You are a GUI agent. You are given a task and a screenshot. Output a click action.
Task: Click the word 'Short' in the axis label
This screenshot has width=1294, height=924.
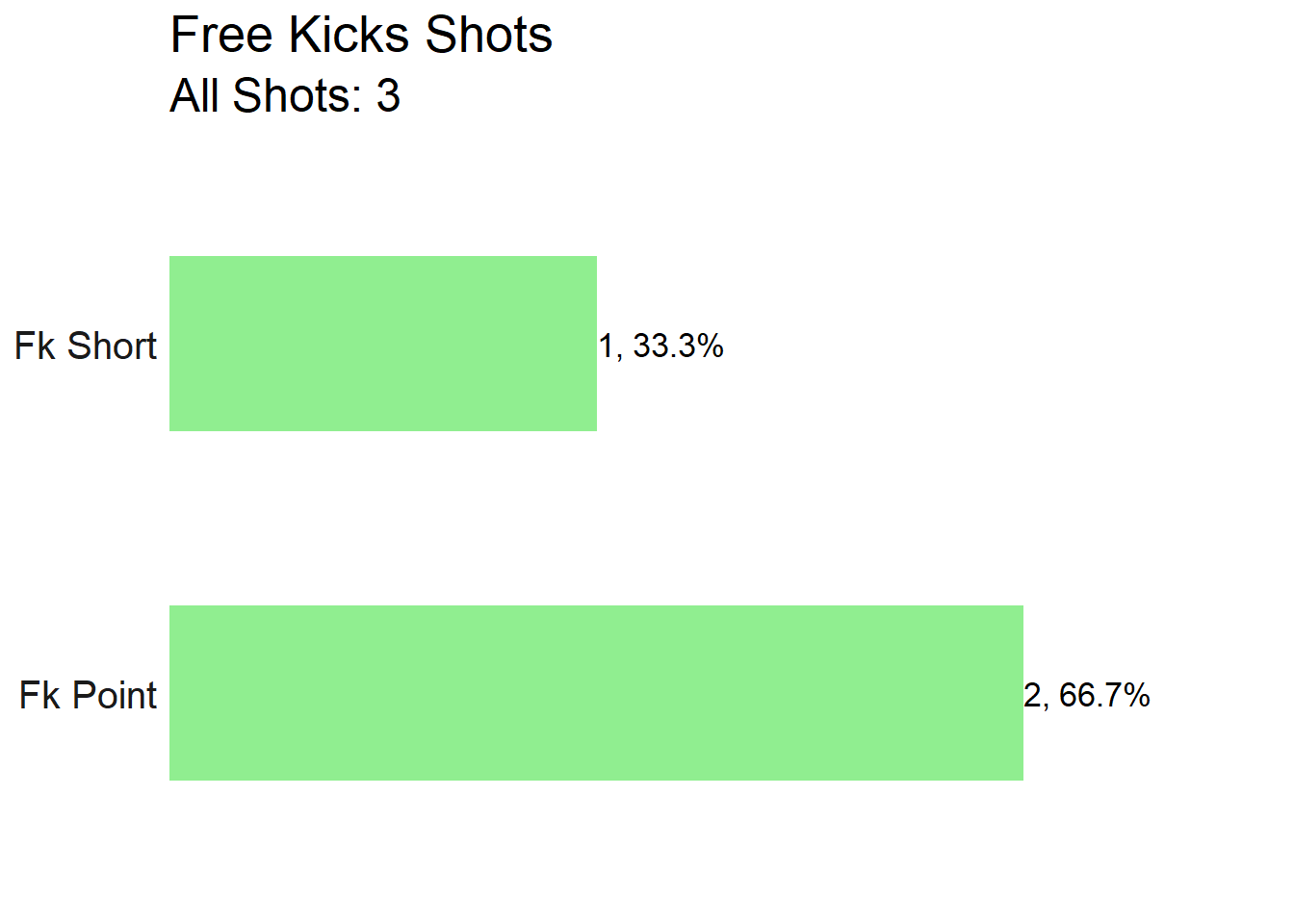(x=112, y=346)
